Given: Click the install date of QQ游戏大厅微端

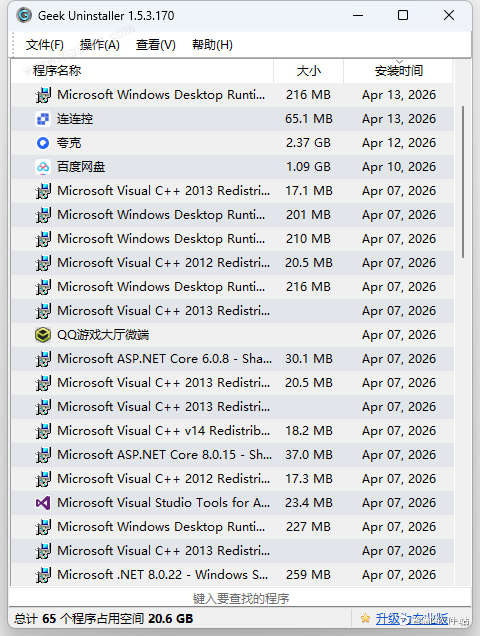Looking at the screenshot, I should coord(399,335).
